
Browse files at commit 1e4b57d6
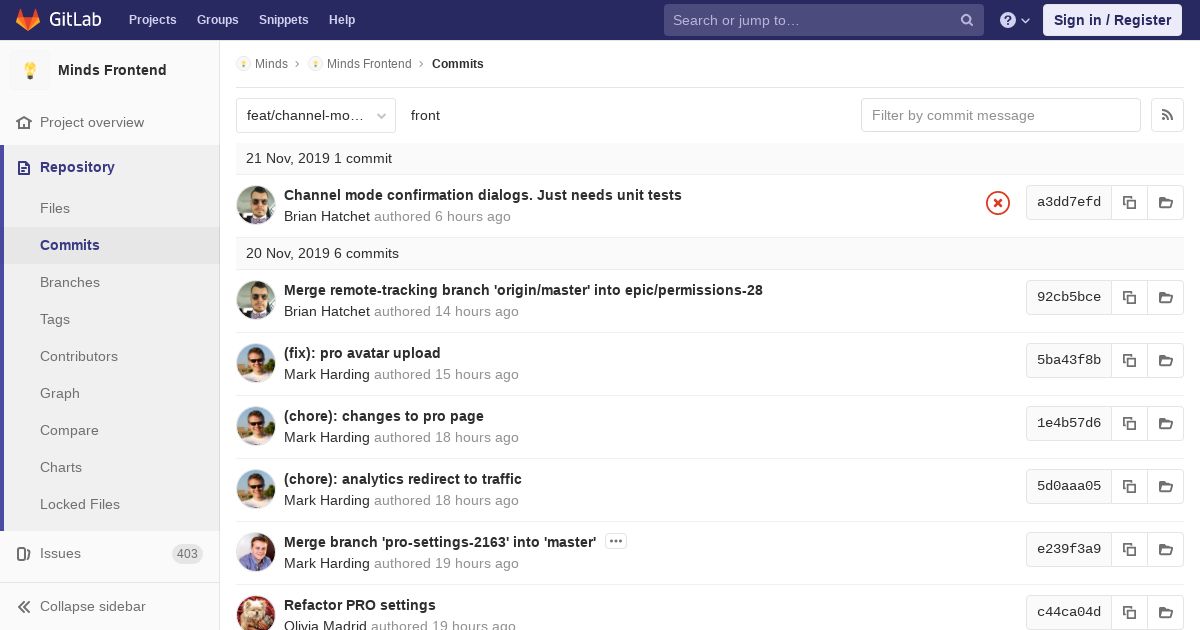[1165, 423]
